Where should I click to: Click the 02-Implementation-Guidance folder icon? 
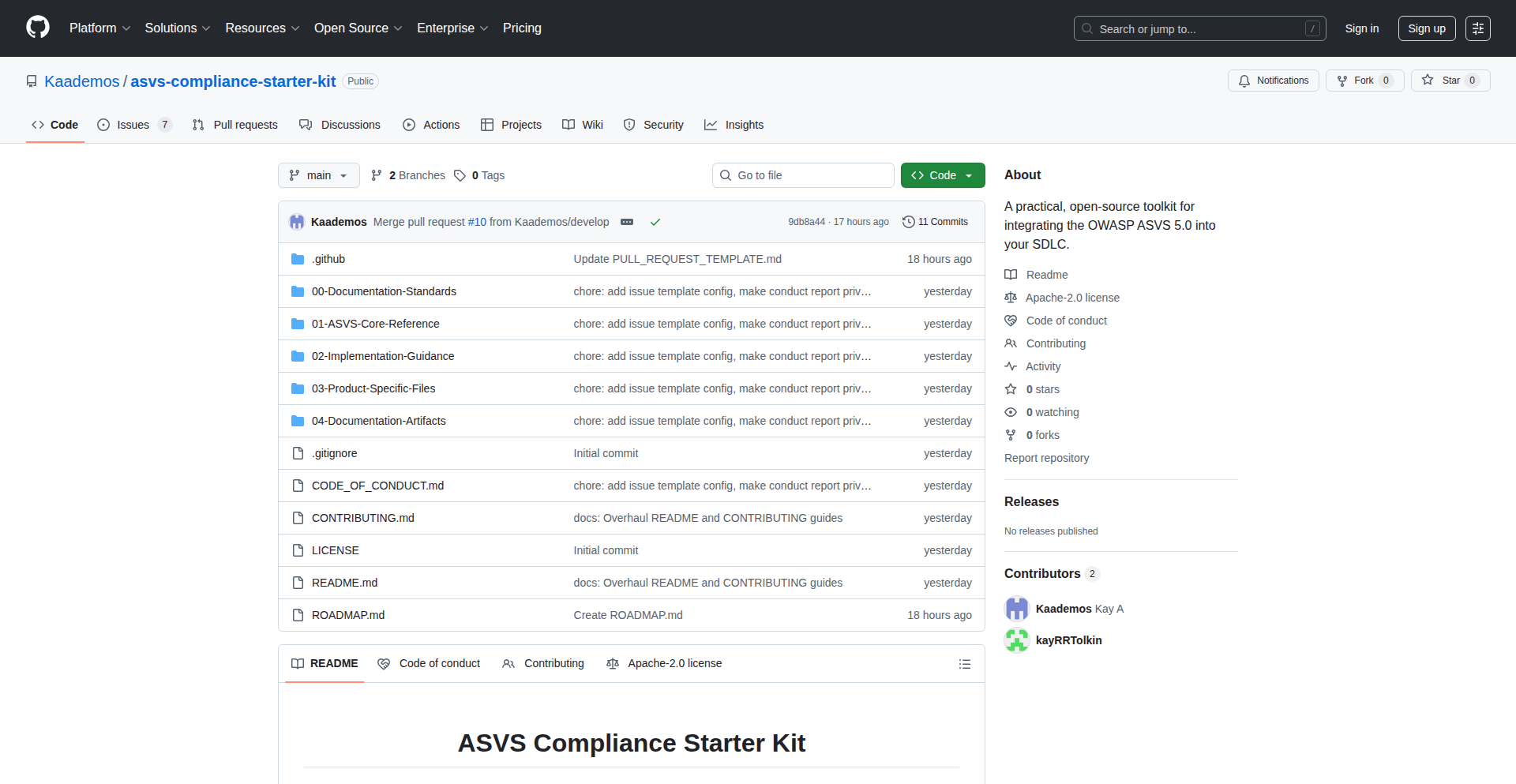coord(298,356)
